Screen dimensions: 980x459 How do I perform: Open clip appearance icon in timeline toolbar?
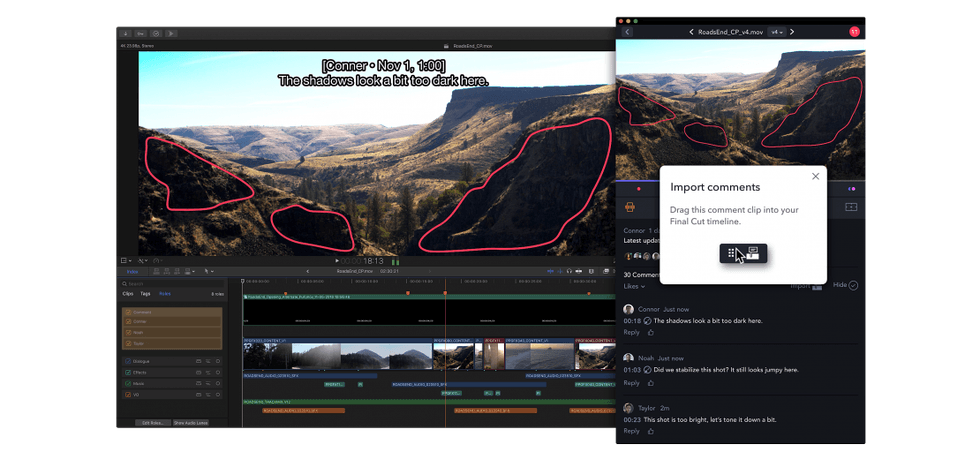click(592, 271)
